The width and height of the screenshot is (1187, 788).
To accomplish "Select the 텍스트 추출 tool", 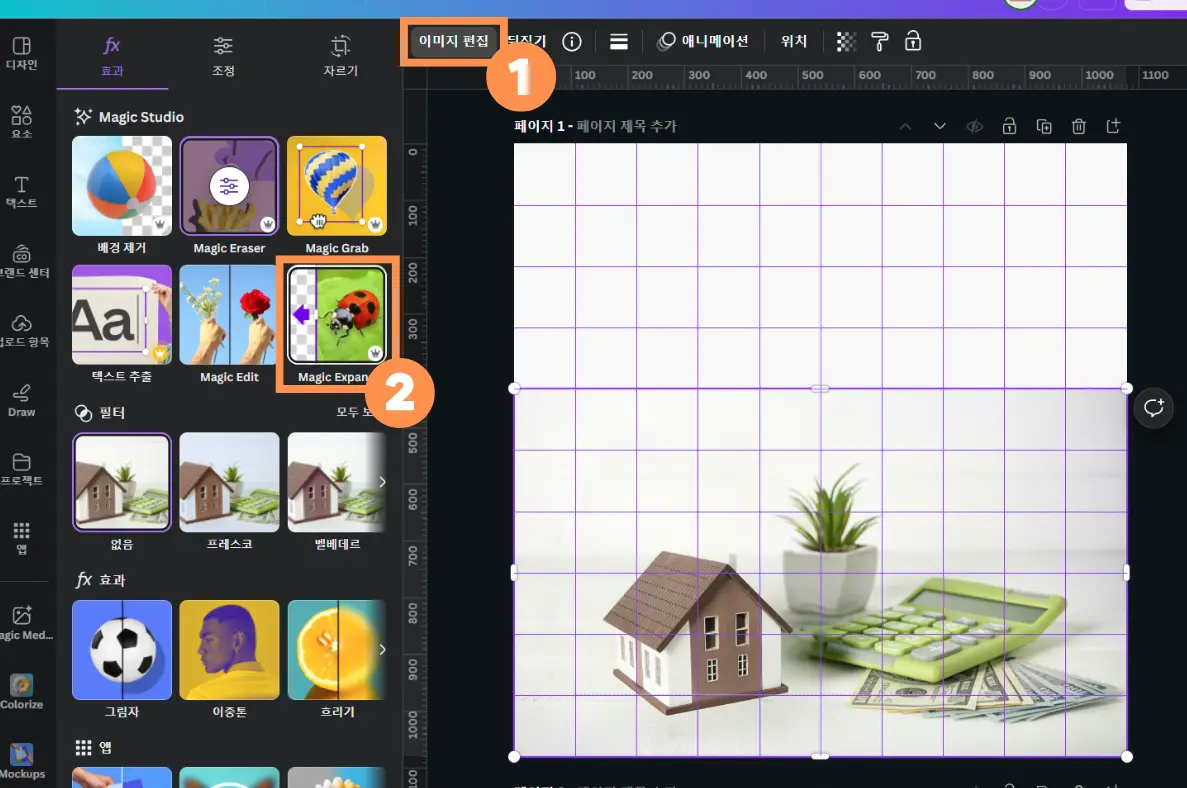I will pos(122,315).
